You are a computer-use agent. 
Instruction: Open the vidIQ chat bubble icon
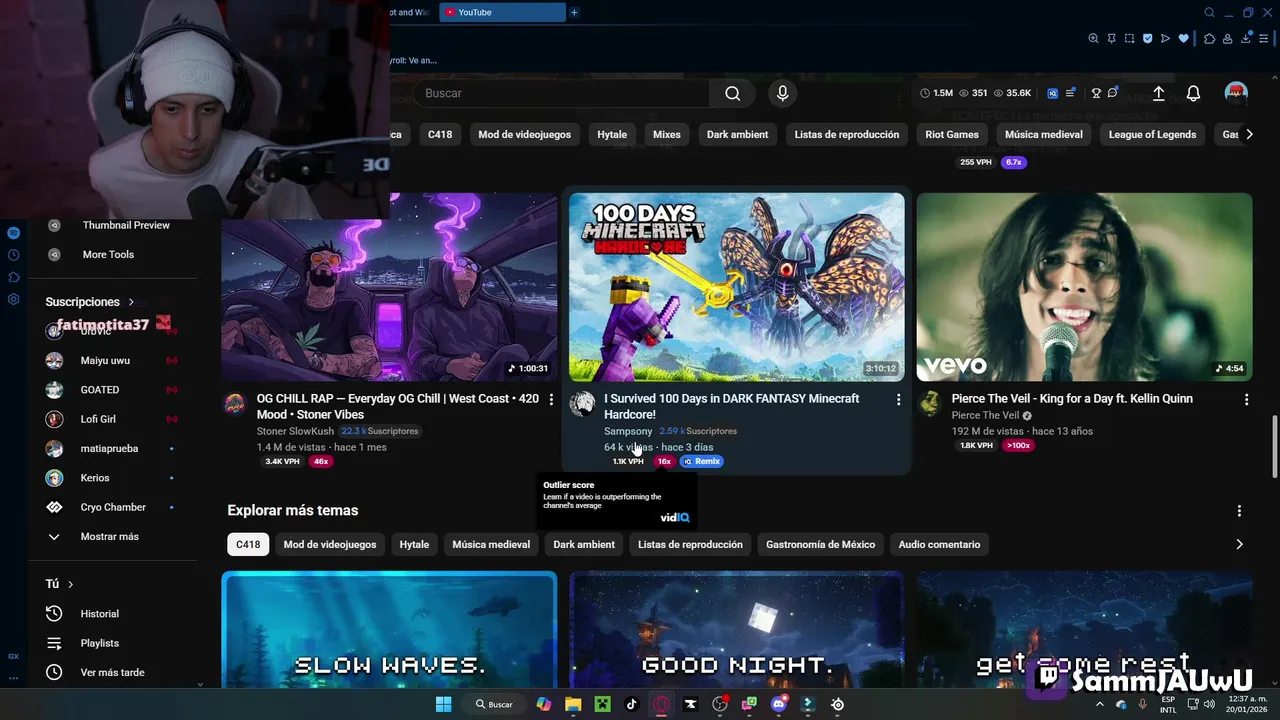(1114, 93)
